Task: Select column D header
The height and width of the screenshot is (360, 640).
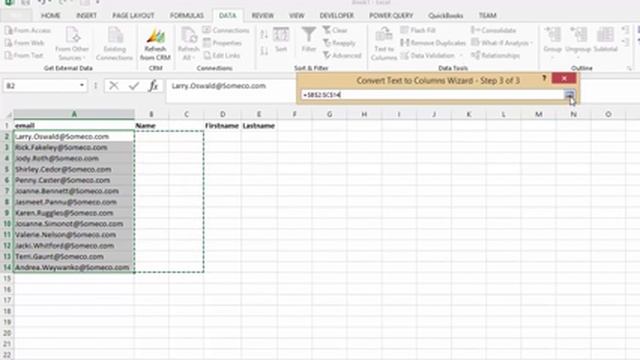Action: click(x=222, y=114)
